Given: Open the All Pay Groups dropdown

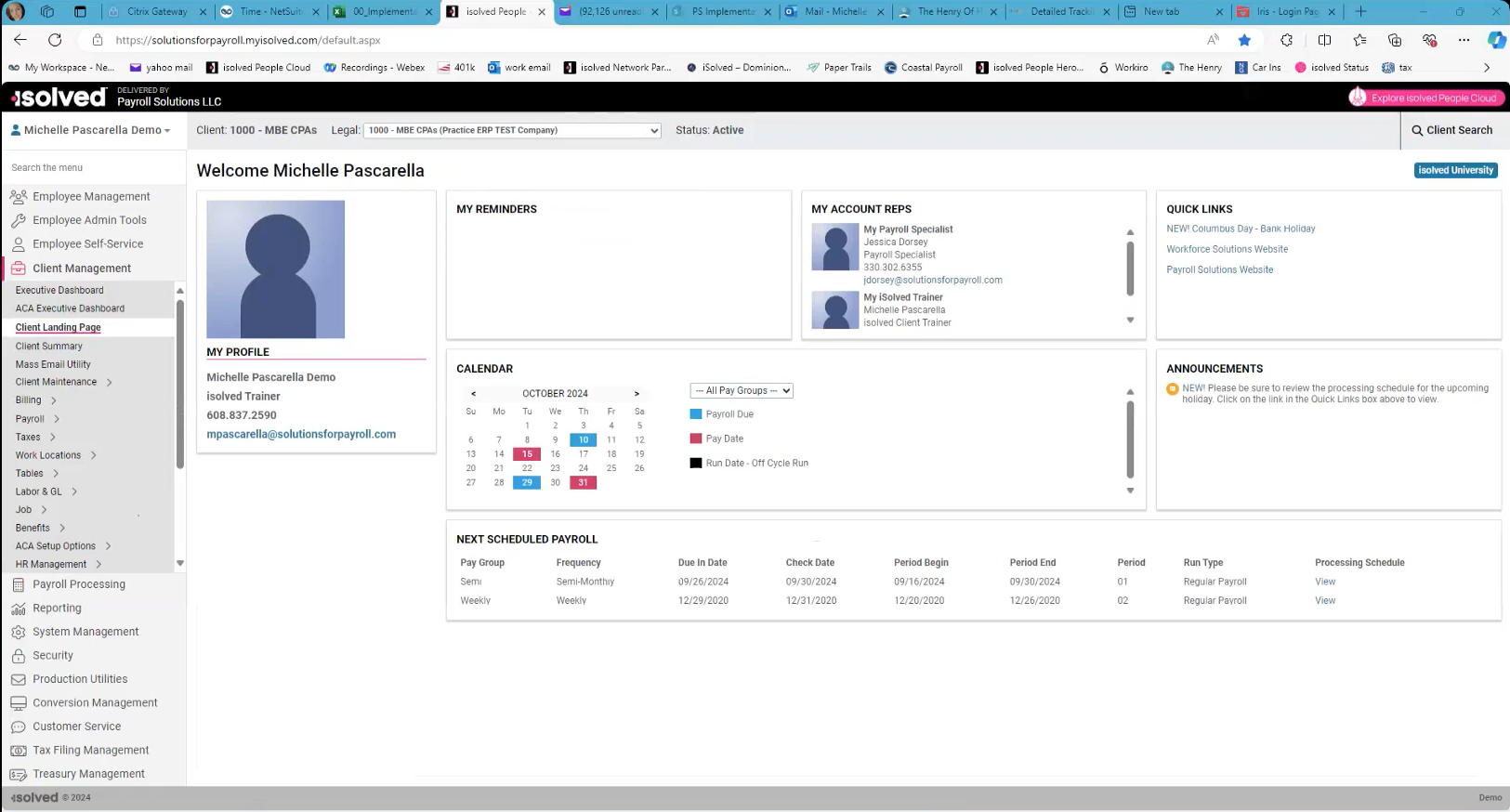Looking at the screenshot, I should [741, 391].
